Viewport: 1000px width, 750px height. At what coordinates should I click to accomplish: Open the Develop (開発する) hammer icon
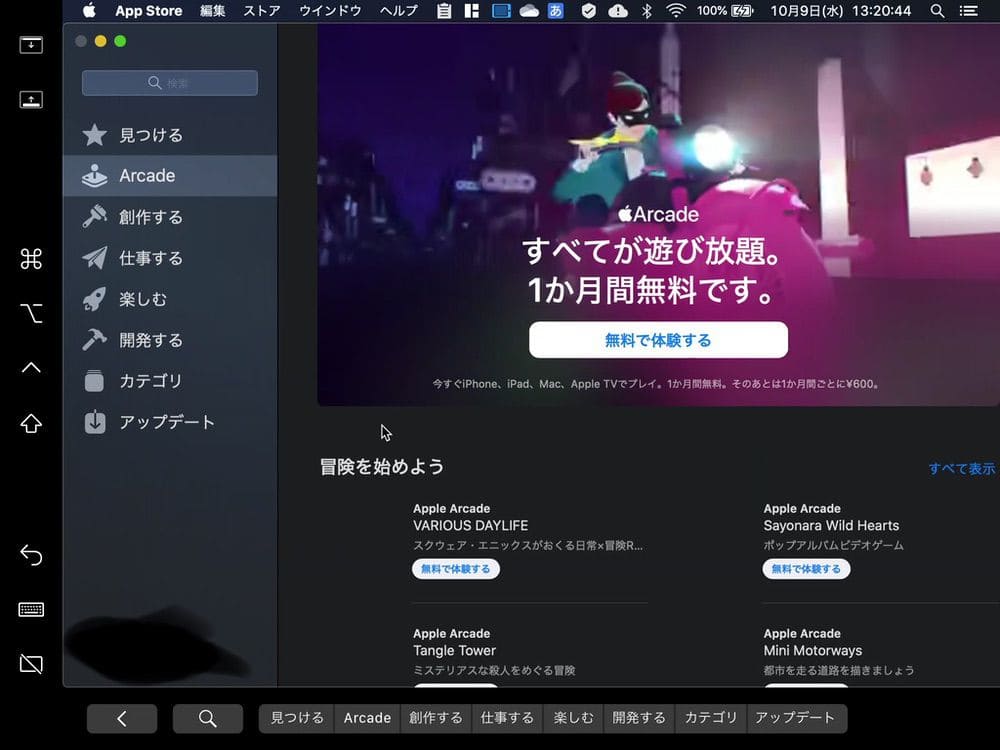click(x=94, y=340)
